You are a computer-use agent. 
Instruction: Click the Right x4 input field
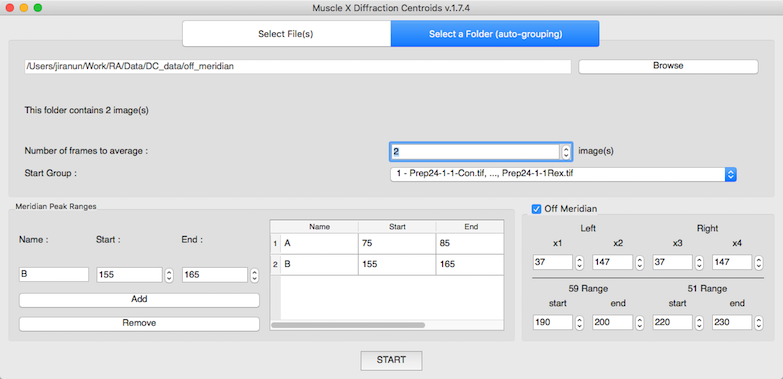[x=732, y=262]
